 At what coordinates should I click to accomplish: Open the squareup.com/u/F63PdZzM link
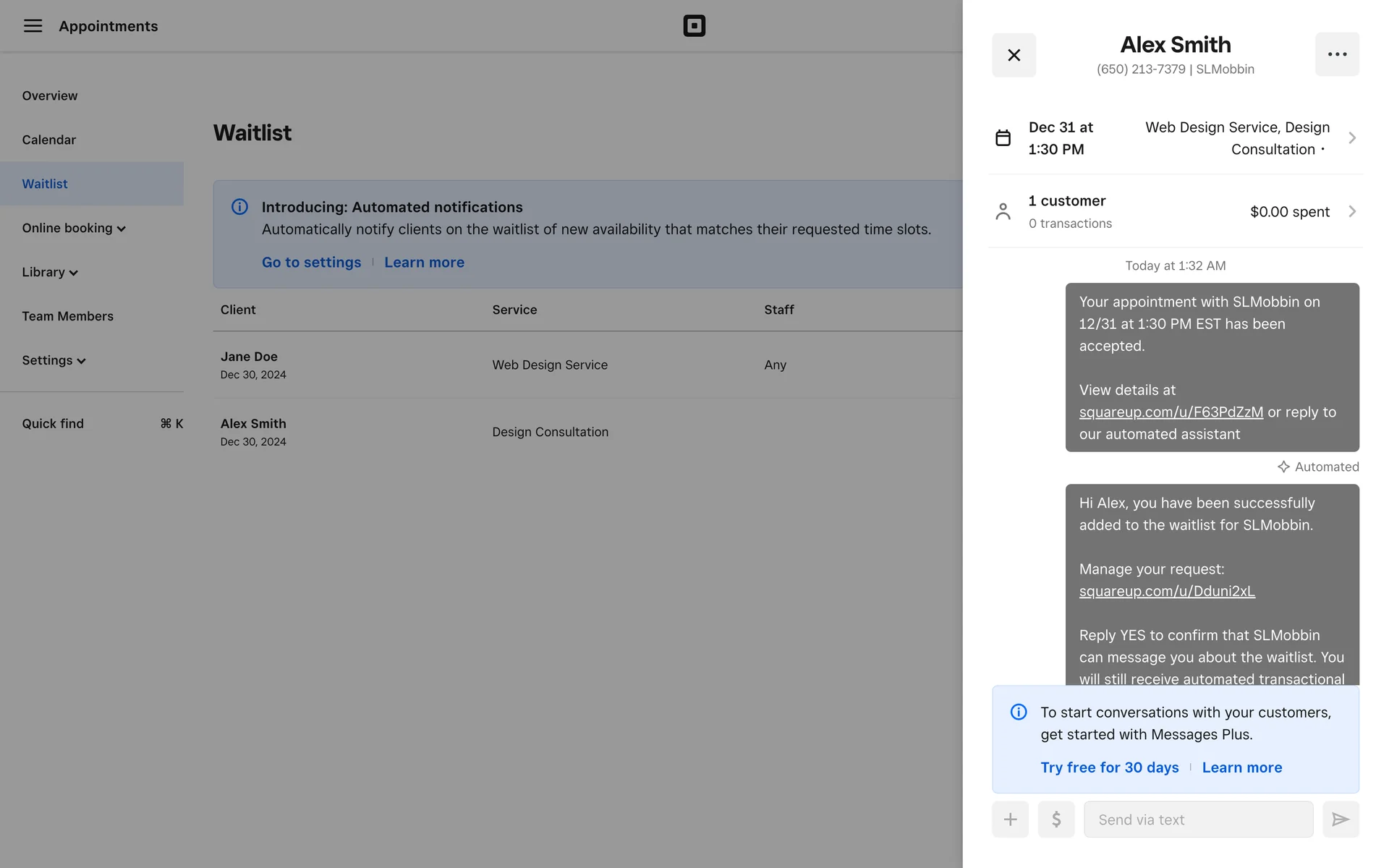coord(1171,412)
